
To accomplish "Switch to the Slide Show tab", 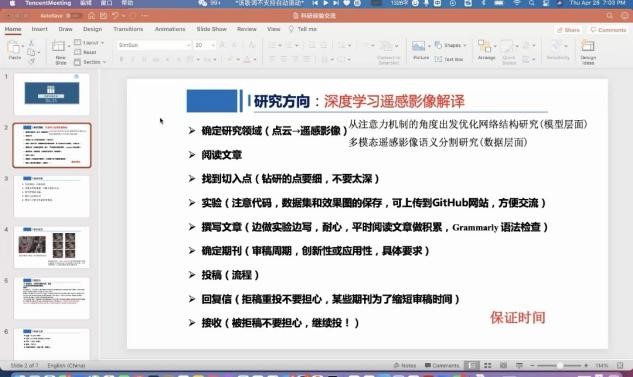I will click(x=212, y=29).
